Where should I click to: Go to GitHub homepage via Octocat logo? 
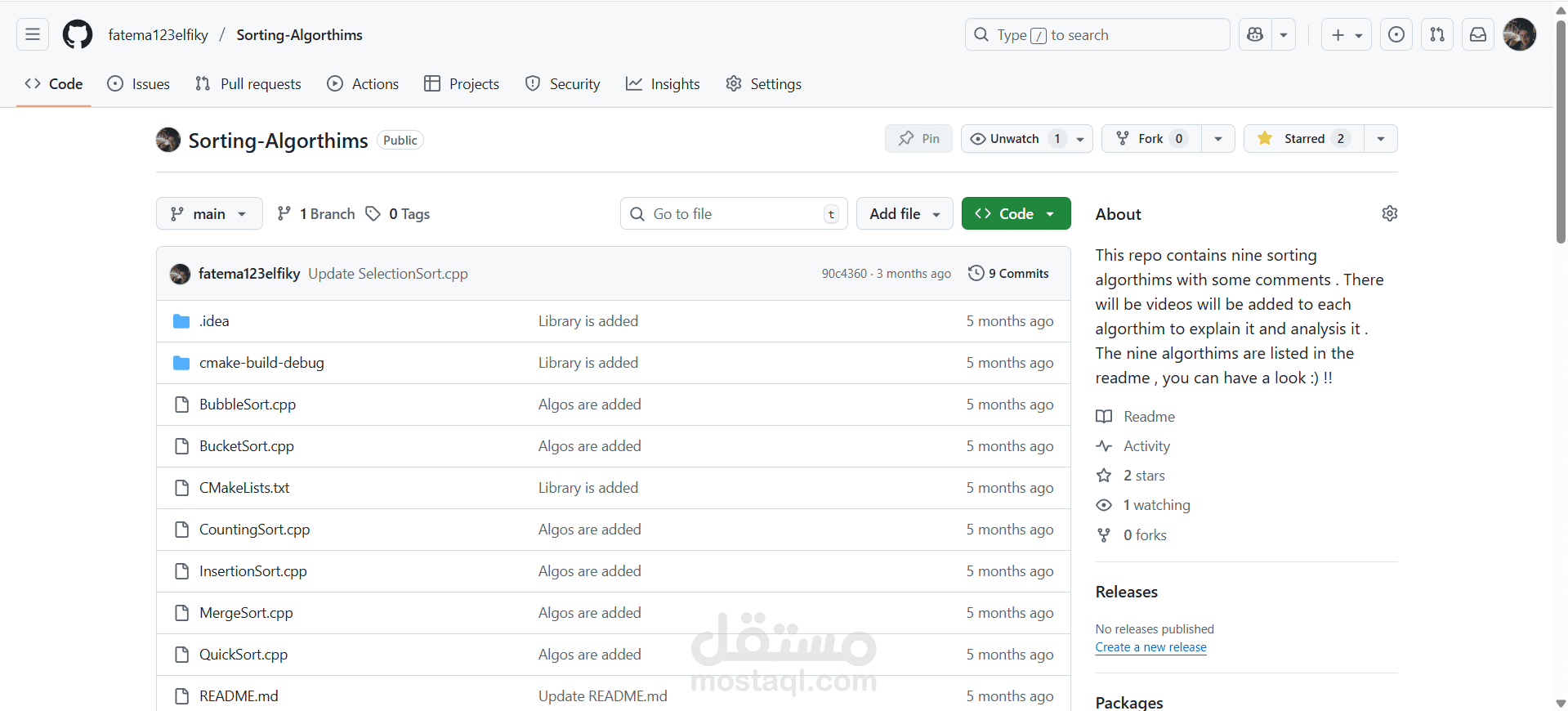click(78, 34)
